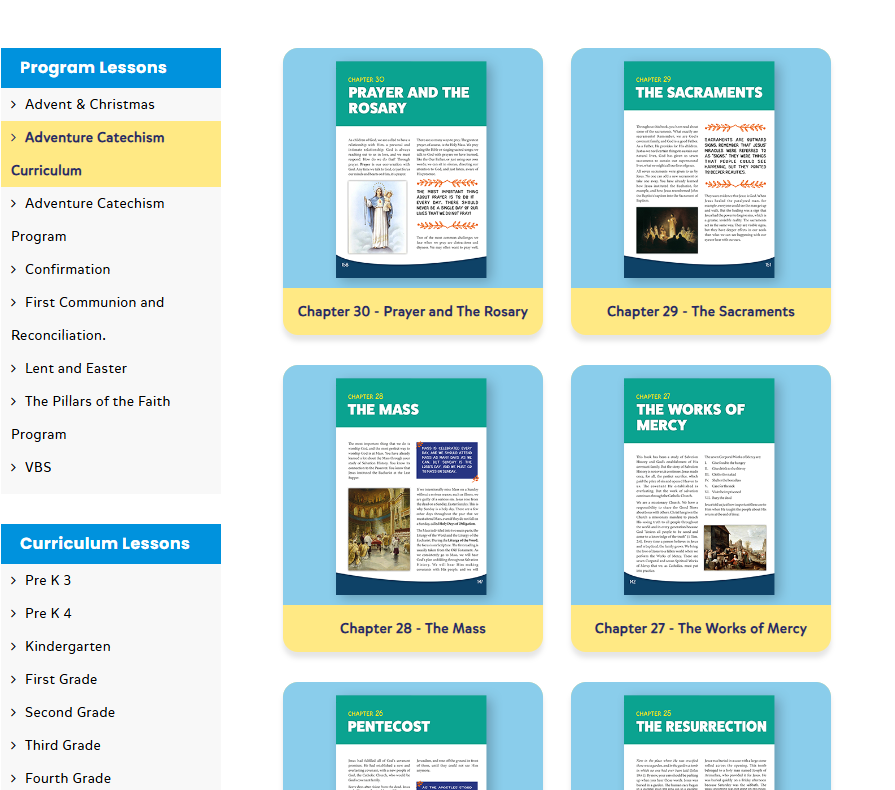The image size is (895, 790).
Task: Expand the VBS chevron arrow
Action: 14,467
